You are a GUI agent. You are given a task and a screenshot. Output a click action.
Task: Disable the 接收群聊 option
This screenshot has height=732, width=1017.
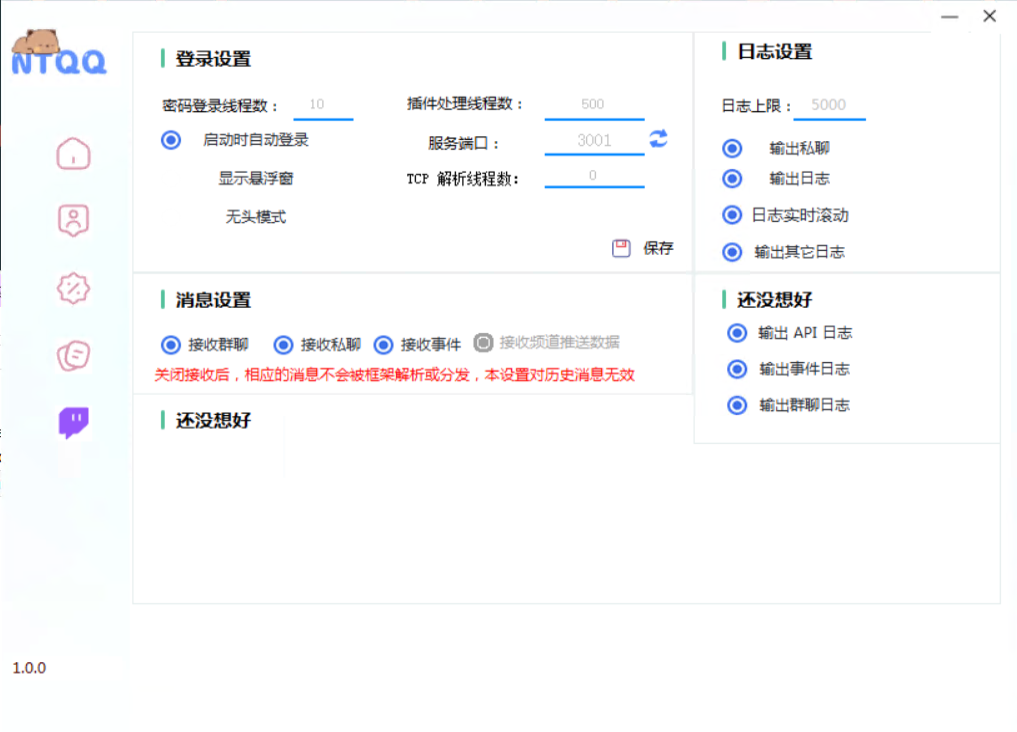pyautogui.click(x=170, y=342)
